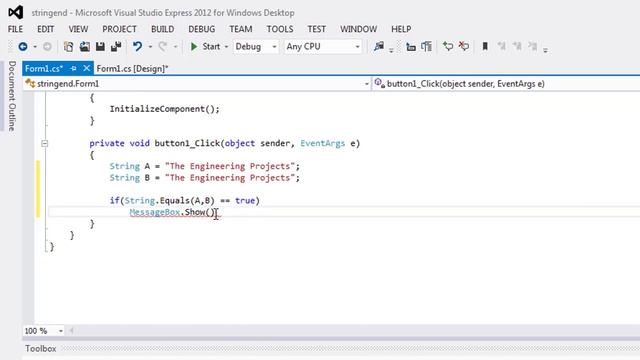Open the VIEW menu
The height and width of the screenshot is (360, 640).
78,29
